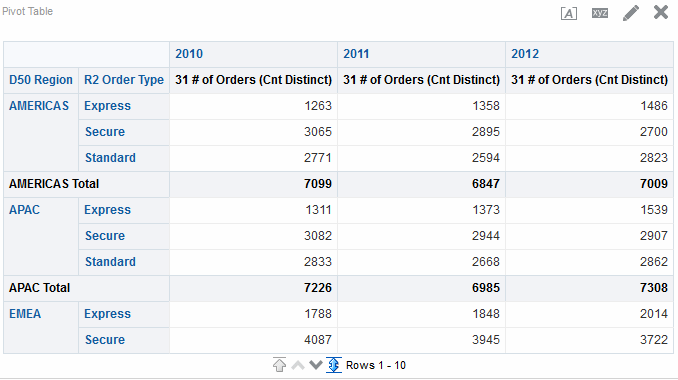Click value 1848 in 2011 column

[486, 314]
